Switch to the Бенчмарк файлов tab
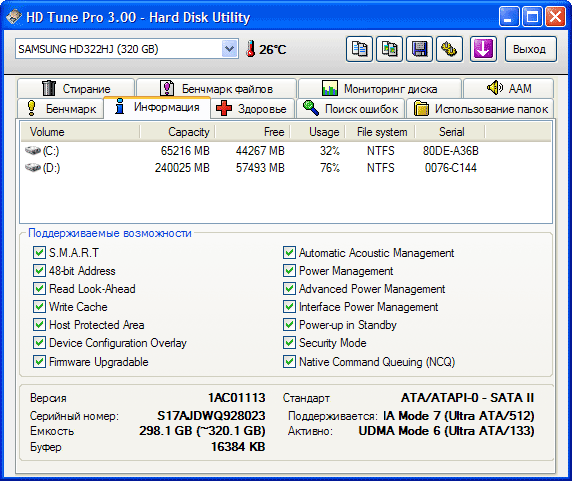 click(216, 88)
